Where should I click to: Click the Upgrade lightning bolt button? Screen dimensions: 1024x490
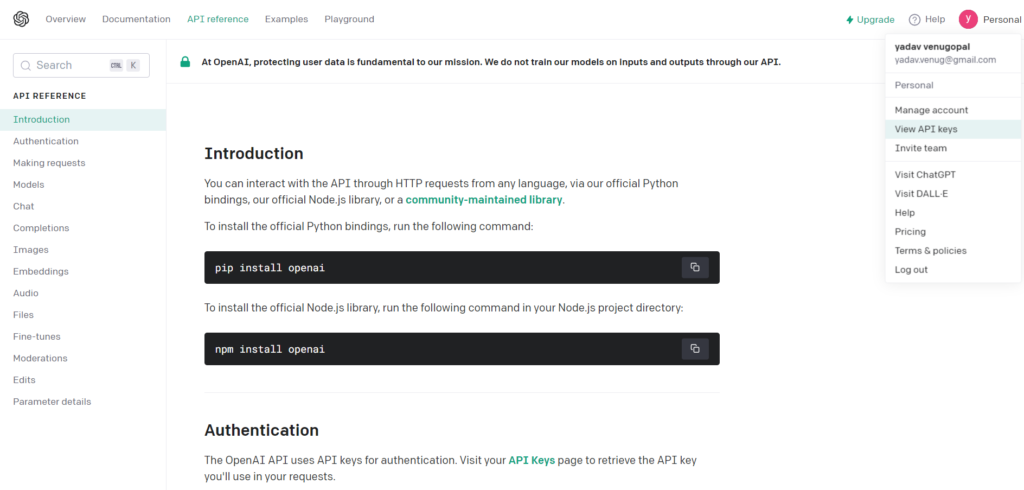click(x=870, y=20)
